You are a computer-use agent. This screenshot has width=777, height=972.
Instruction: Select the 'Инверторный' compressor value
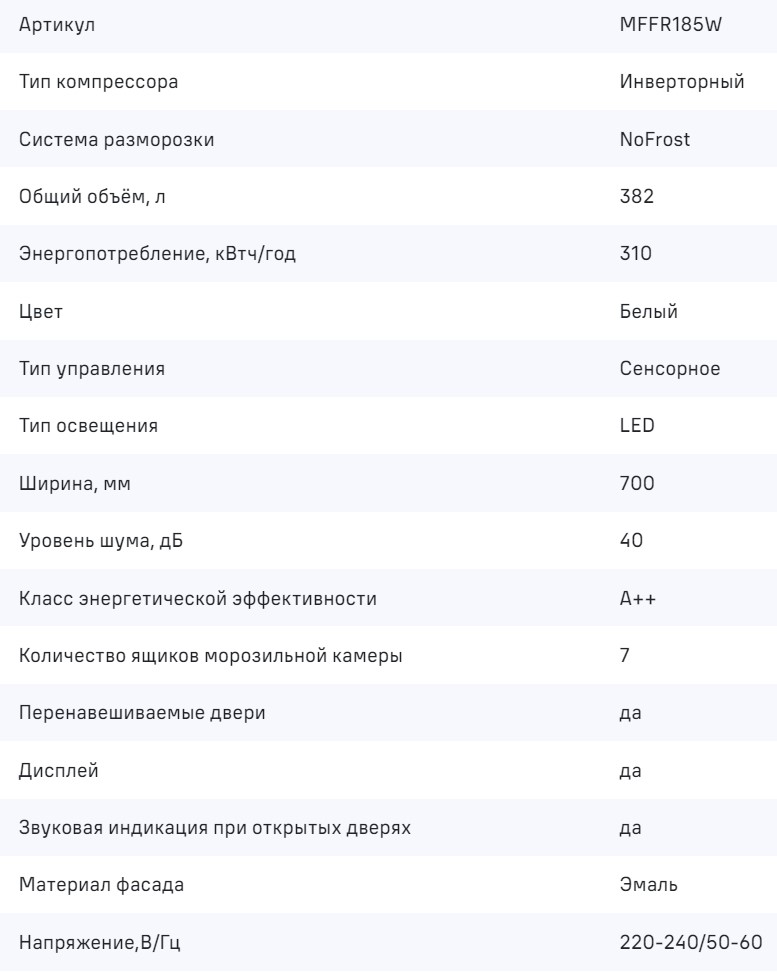(x=681, y=82)
